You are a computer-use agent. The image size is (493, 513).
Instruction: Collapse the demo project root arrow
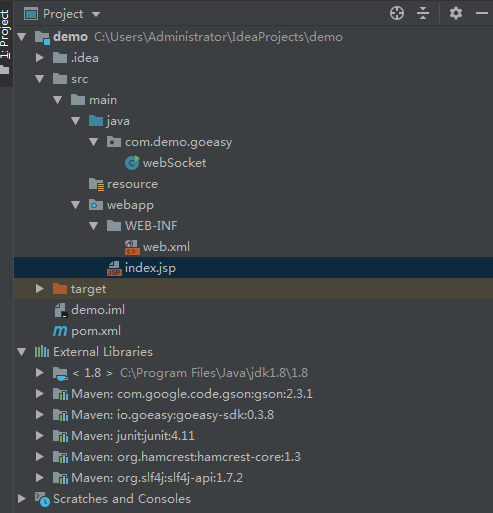22,37
